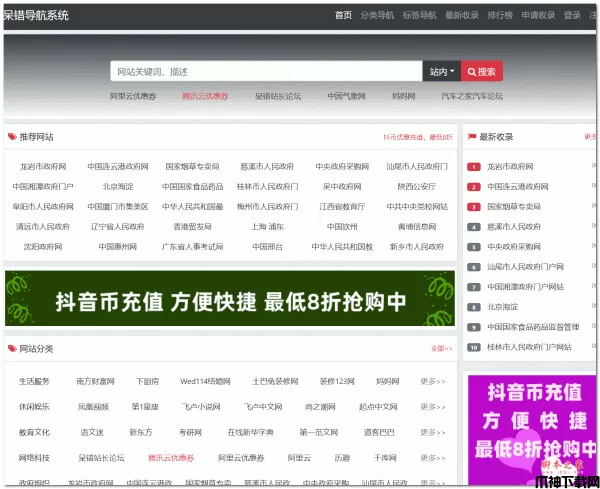Image resolution: width=600 pixels, height=489 pixels.
Task: Click the green 抖音币充值 banner ad
Action: click(x=230, y=298)
